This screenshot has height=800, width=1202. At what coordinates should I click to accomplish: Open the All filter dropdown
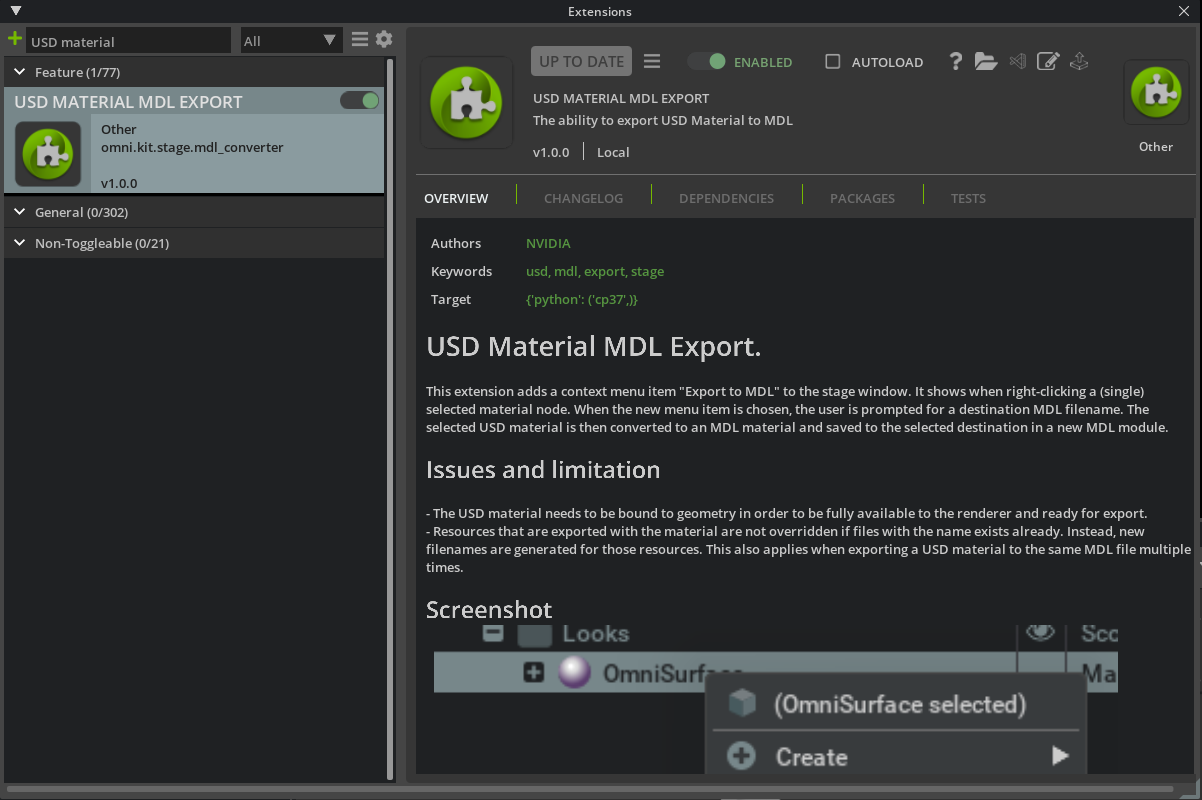290,41
